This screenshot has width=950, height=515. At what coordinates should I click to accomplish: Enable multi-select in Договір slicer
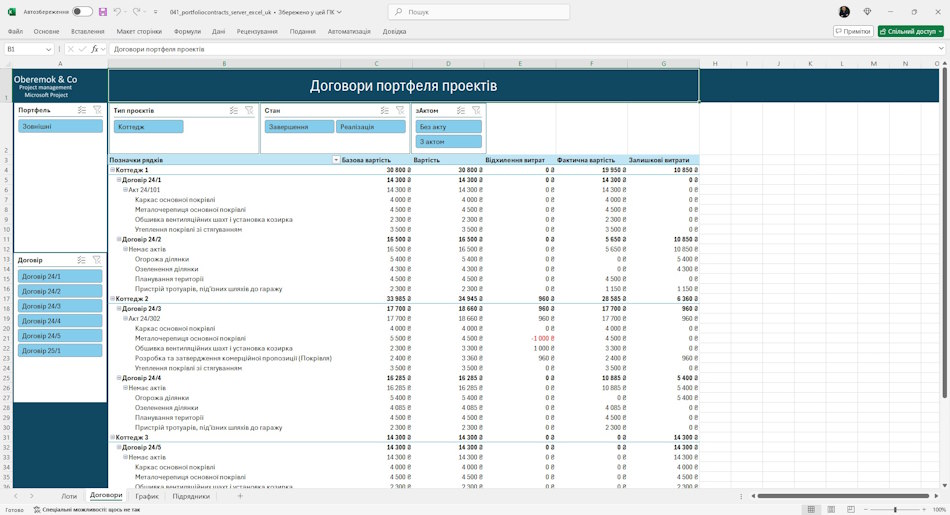click(x=81, y=260)
